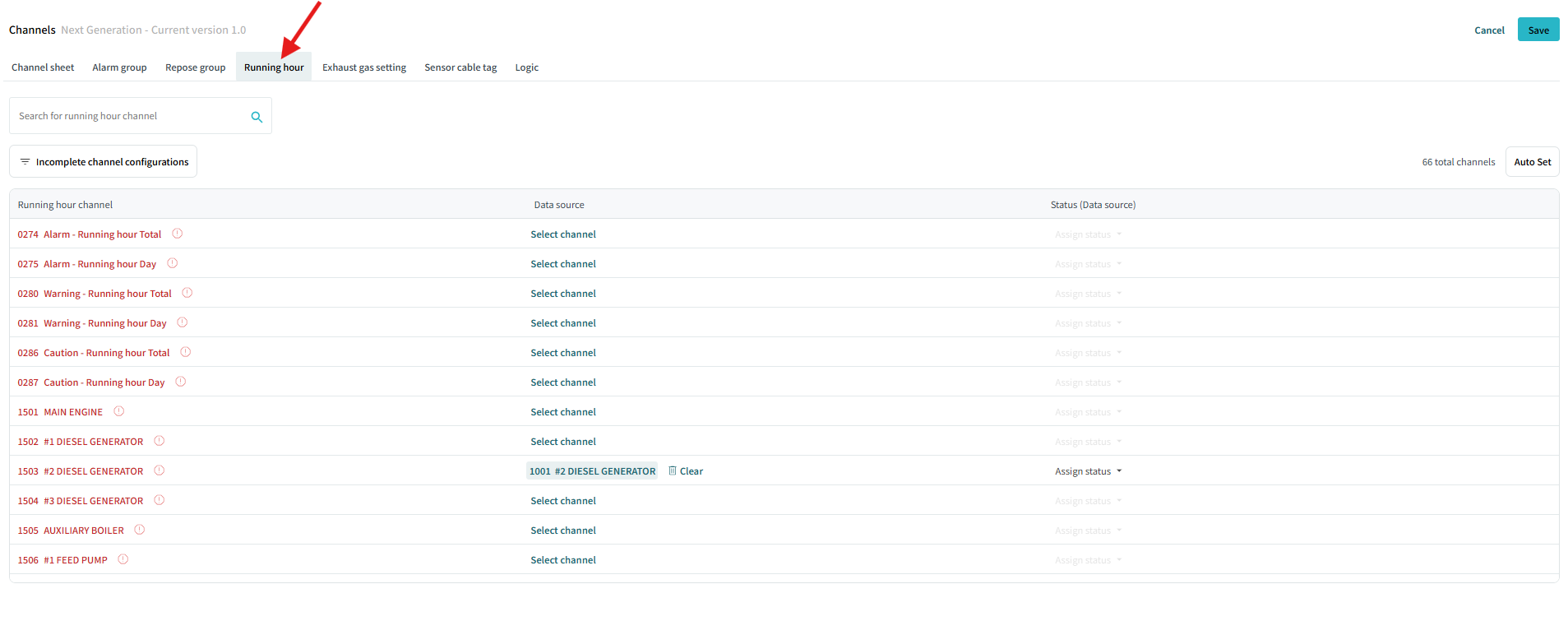
Task: Open the Logic tab
Action: (526, 67)
